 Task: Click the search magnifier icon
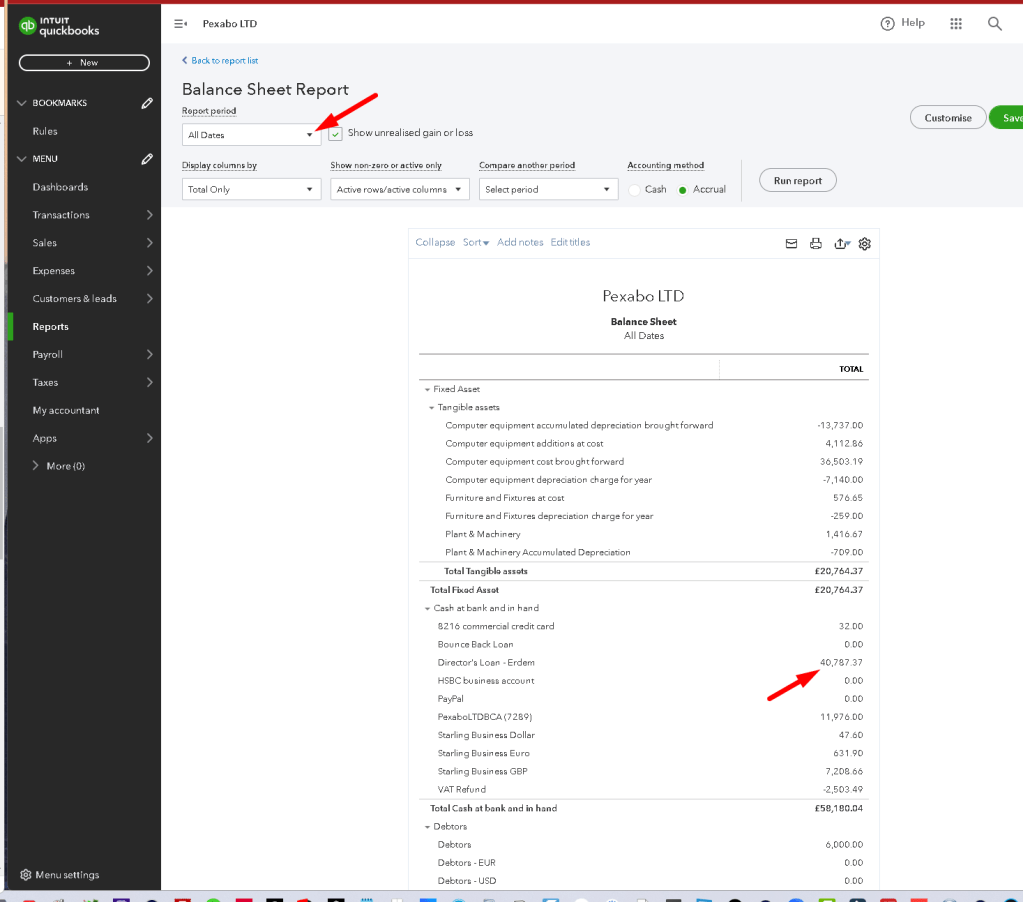point(994,23)
